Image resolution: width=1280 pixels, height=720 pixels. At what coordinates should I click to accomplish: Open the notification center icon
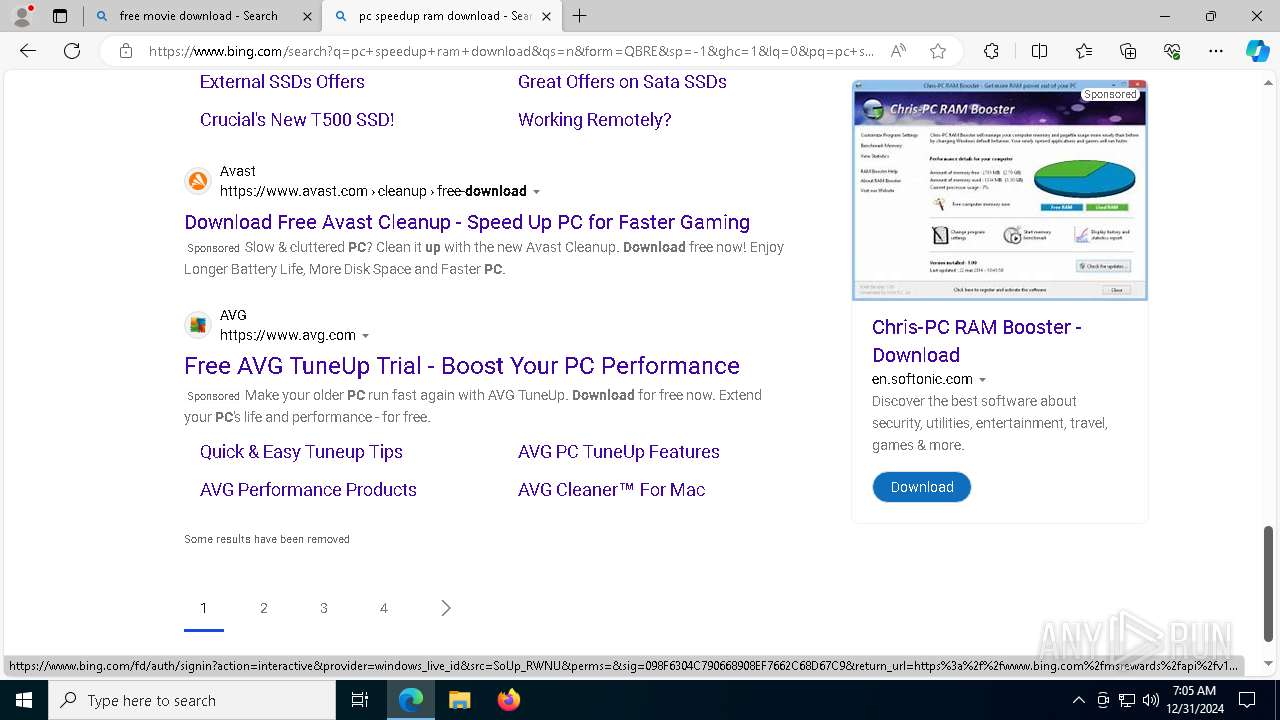(x=1247, y=700)
